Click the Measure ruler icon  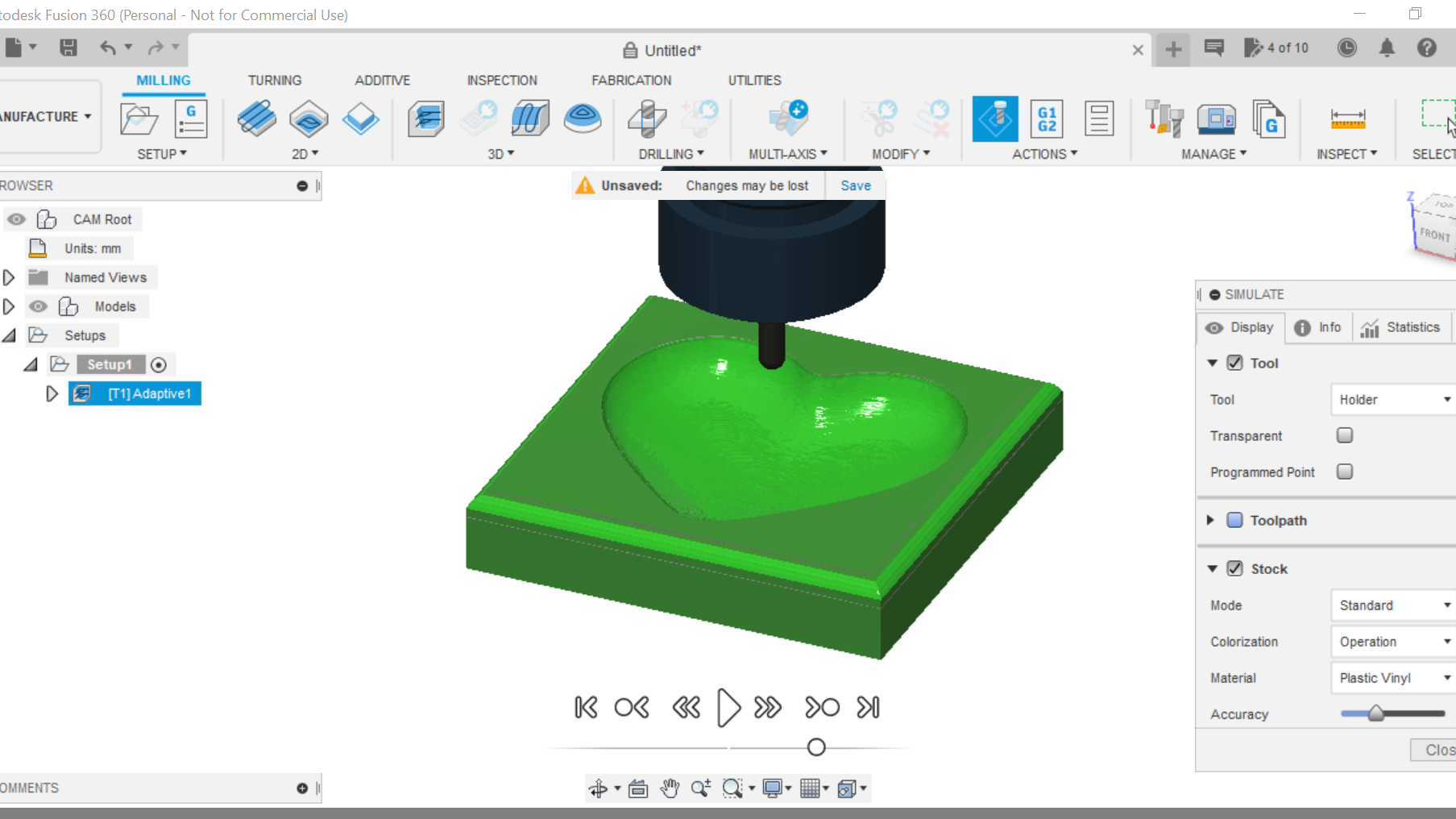point(1347,119)
